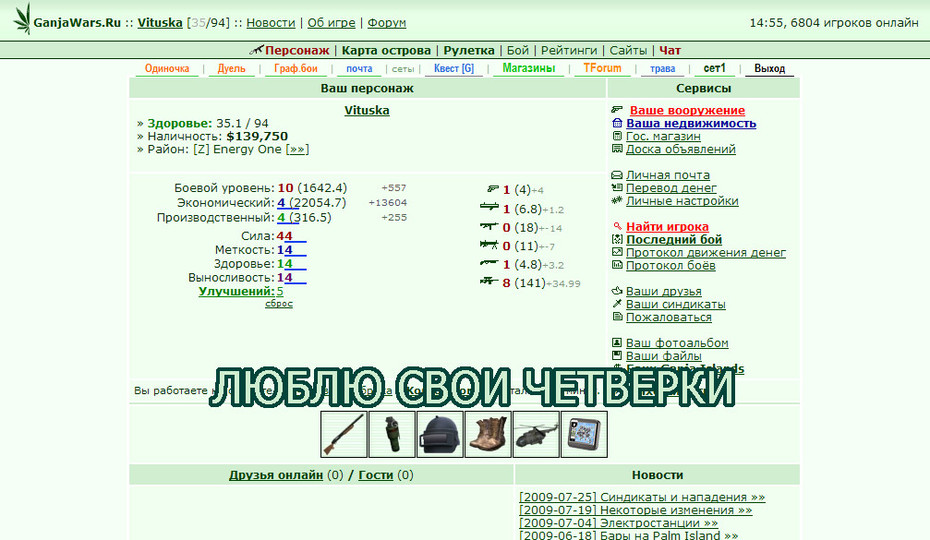Open the TForum tab

[602, 68]
